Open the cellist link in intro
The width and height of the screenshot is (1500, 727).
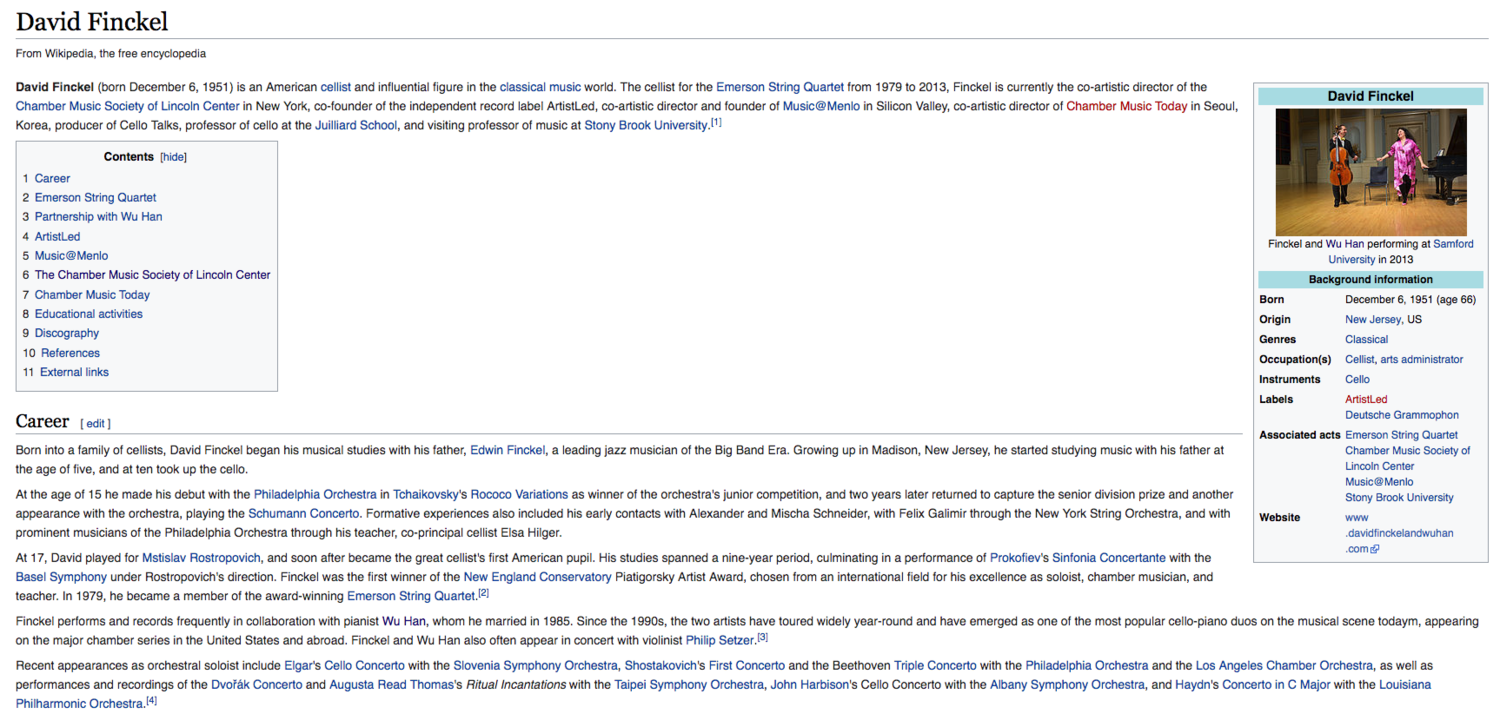pyautogui.click(x=336, y=87)
